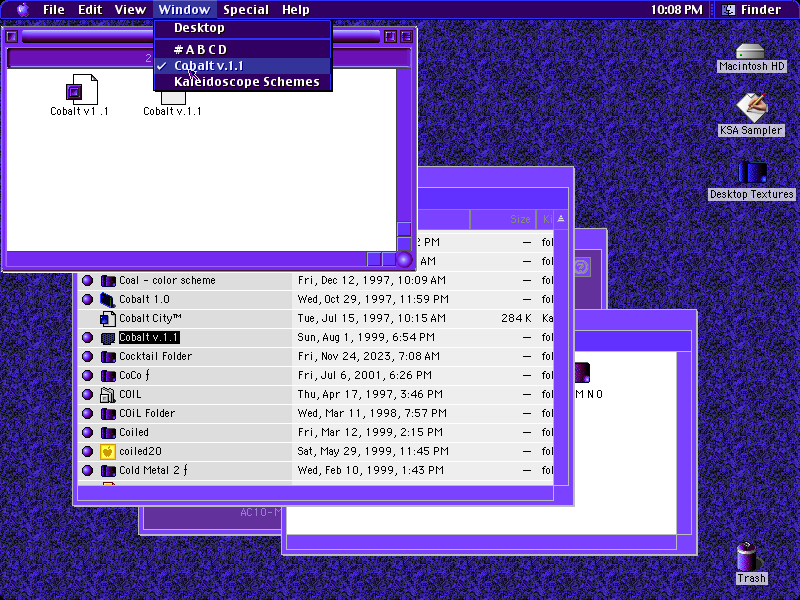Open the File menu

pos(54,9)
